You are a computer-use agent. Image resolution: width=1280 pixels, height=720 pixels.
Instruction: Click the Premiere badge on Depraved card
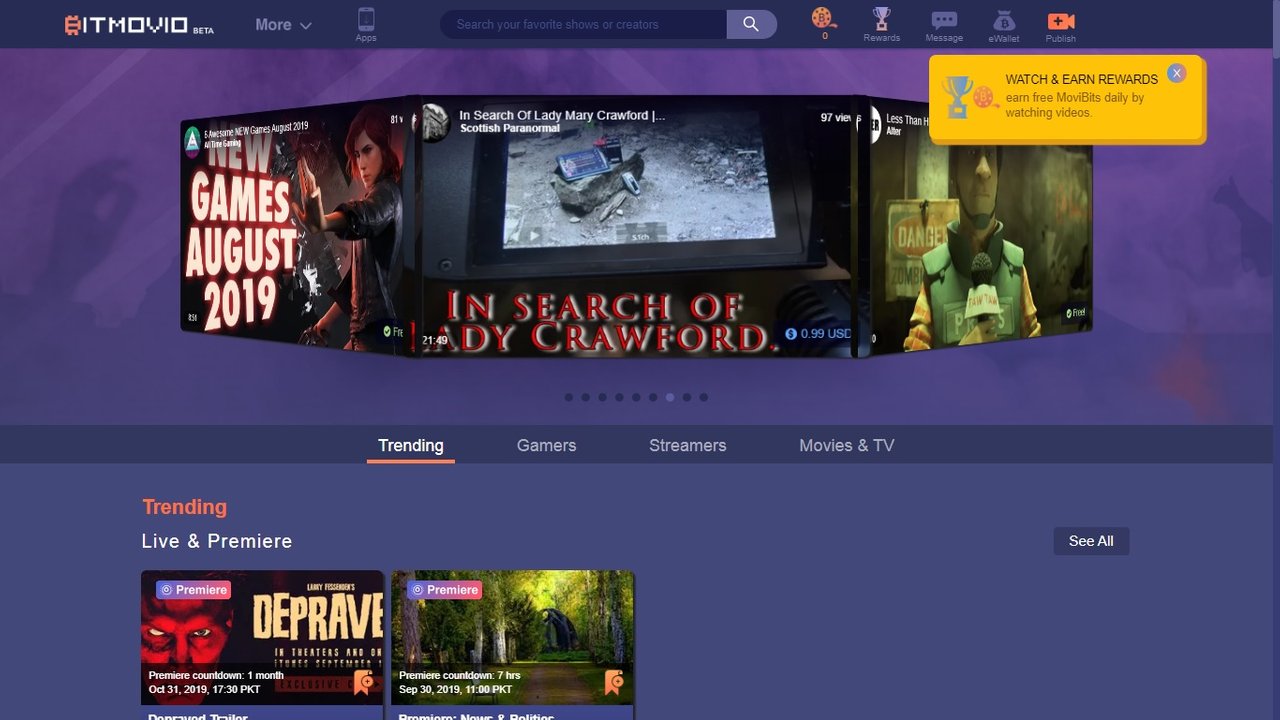193,590
